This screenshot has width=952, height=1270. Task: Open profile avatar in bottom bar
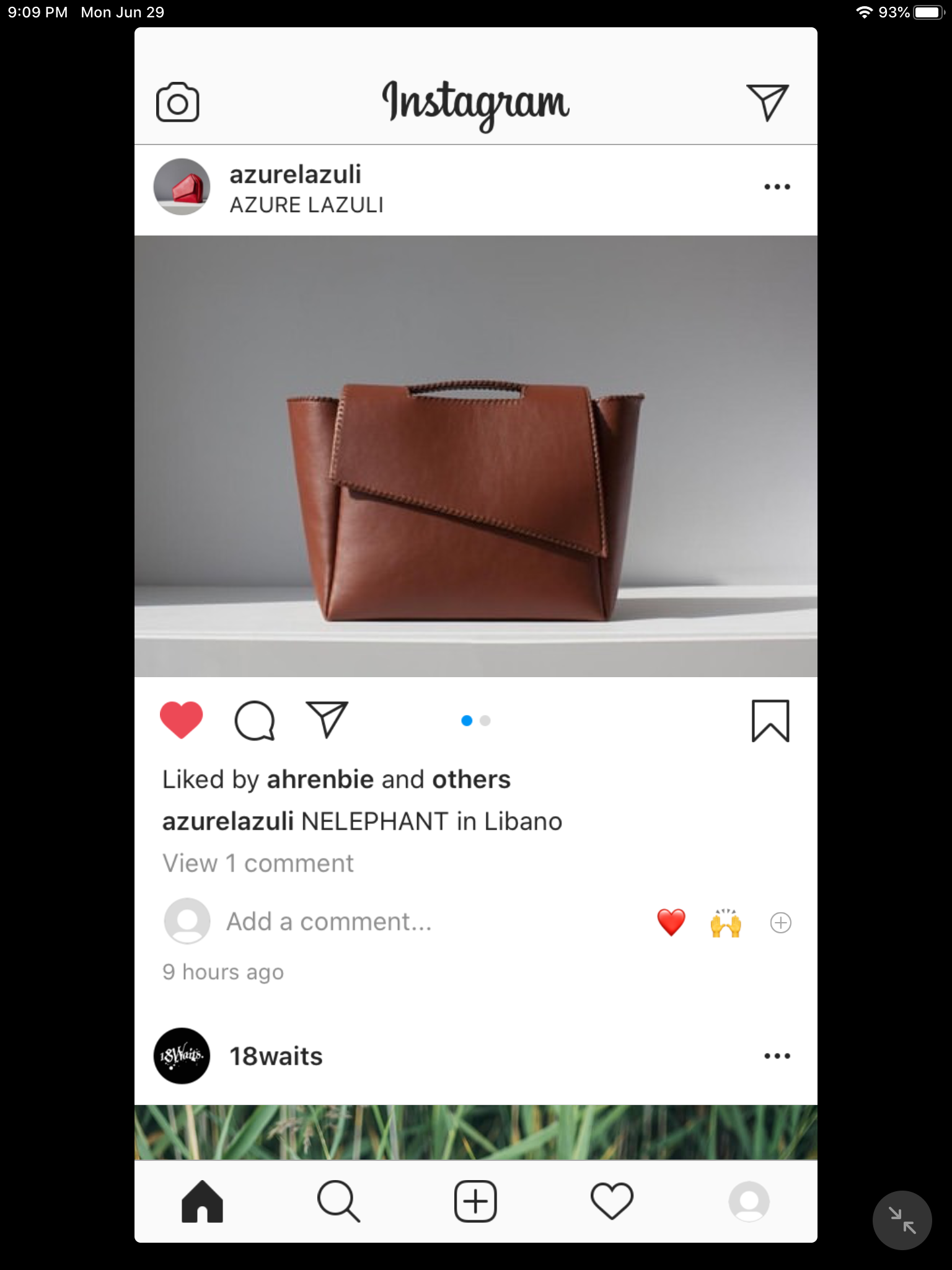[749, 1201]
